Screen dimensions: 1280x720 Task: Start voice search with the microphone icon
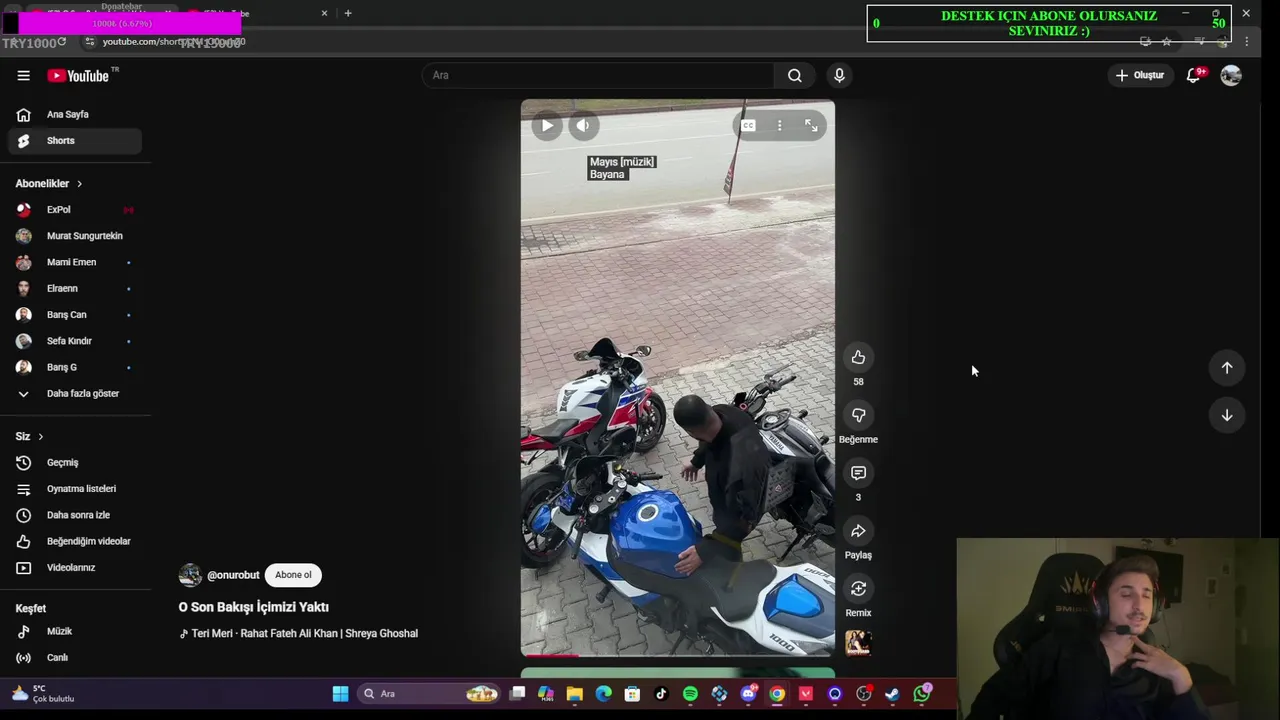(839, 75)
